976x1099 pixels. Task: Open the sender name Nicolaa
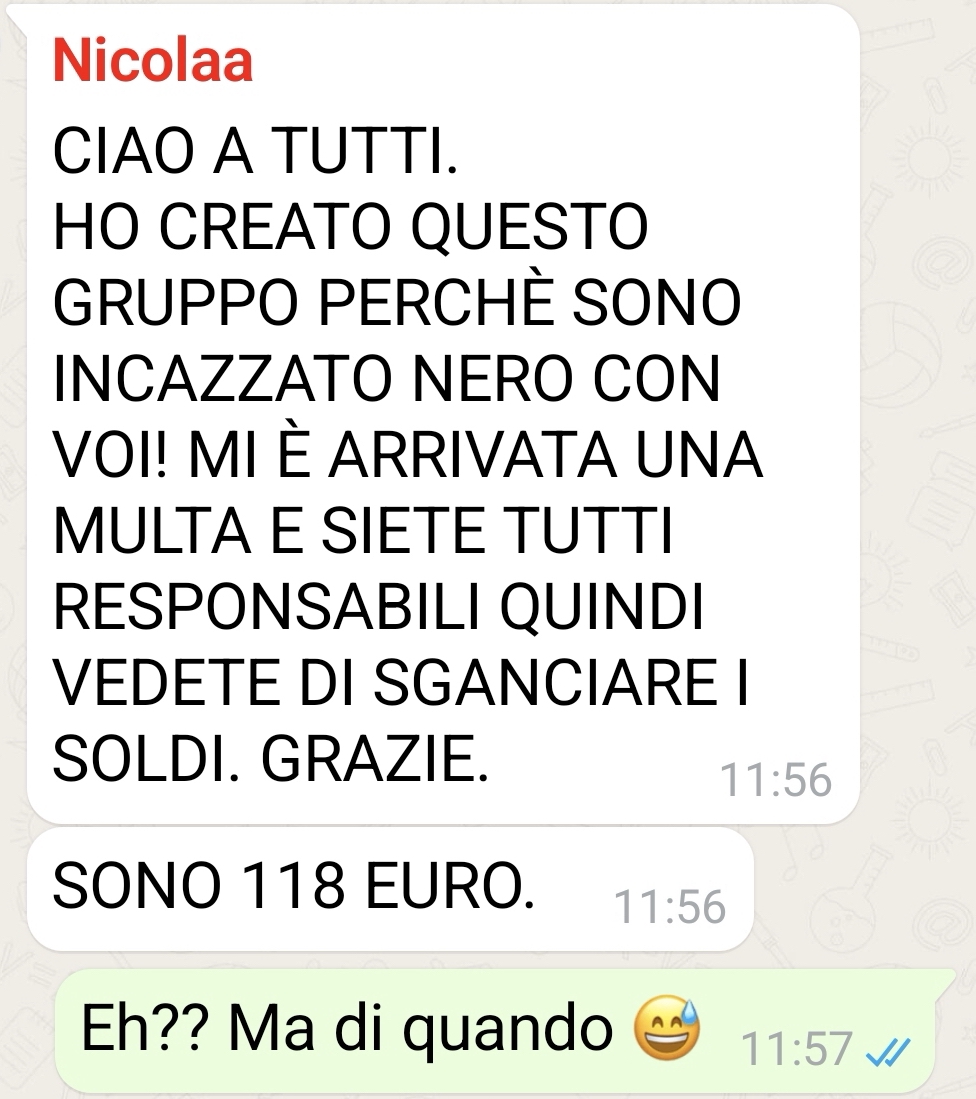pyautogui.click(x=153, y=61)
